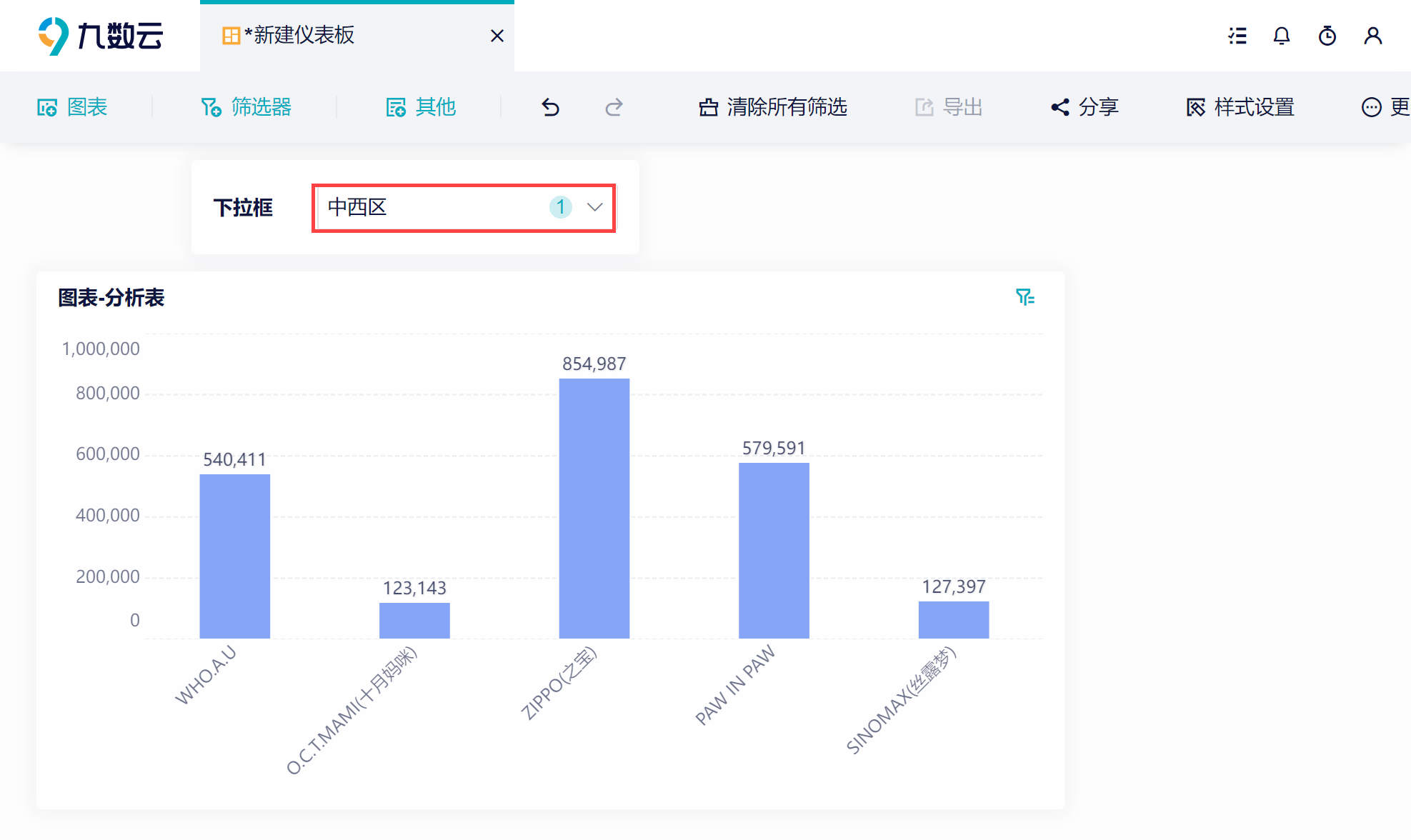Image resolution: width=1411 pixels, height=840 pixels.
Task: Click the ZIPPO(之宝) axis label
Action: coord(559,683)
